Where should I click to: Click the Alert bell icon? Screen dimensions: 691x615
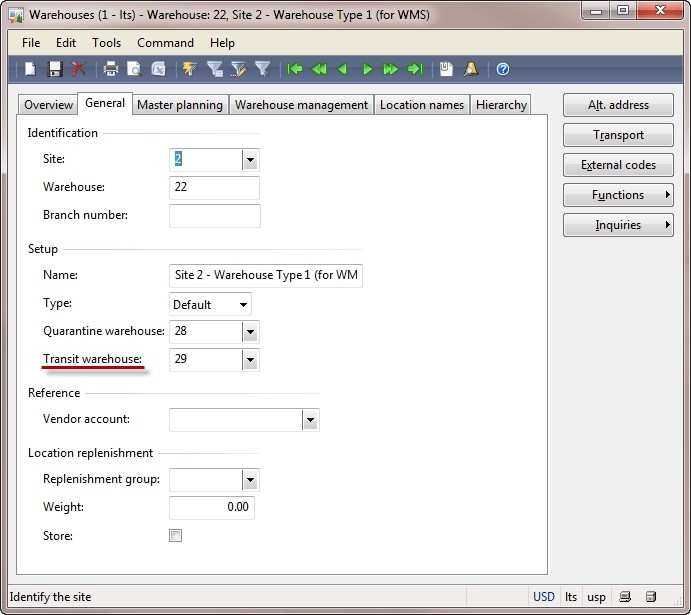[x=471, y=69]
